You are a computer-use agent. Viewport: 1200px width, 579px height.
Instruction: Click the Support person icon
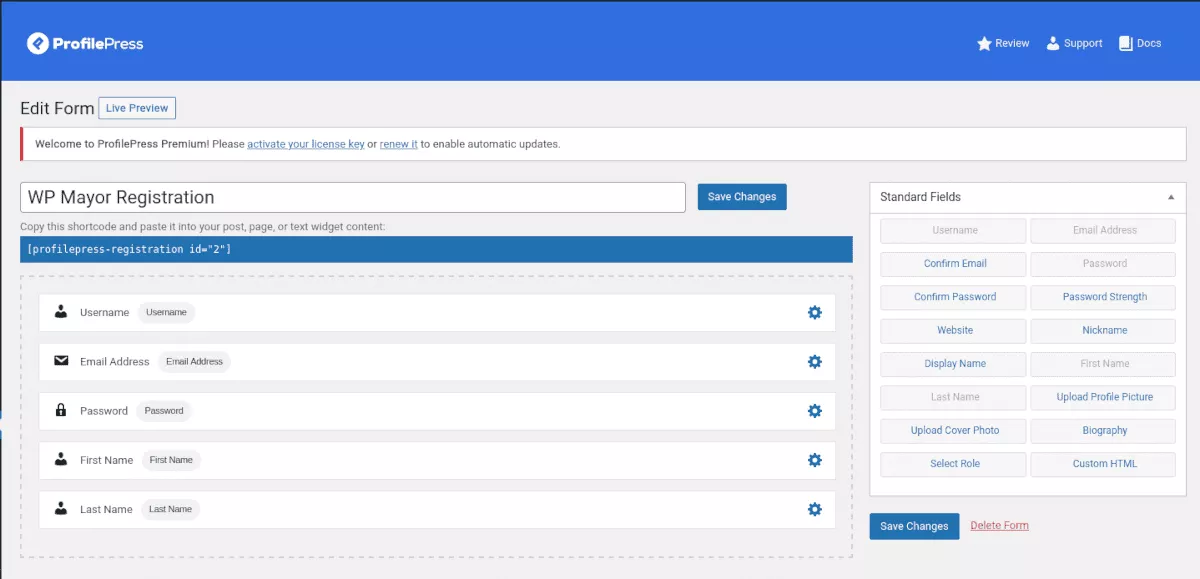tap(1053, 43)
